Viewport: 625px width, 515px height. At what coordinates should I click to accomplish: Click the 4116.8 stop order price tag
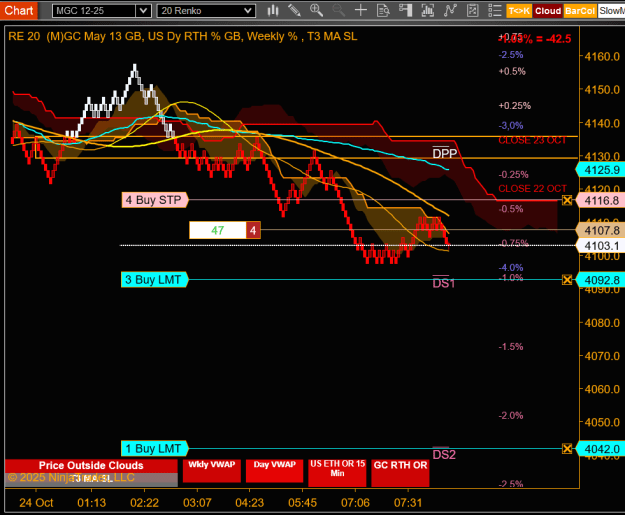600,200
